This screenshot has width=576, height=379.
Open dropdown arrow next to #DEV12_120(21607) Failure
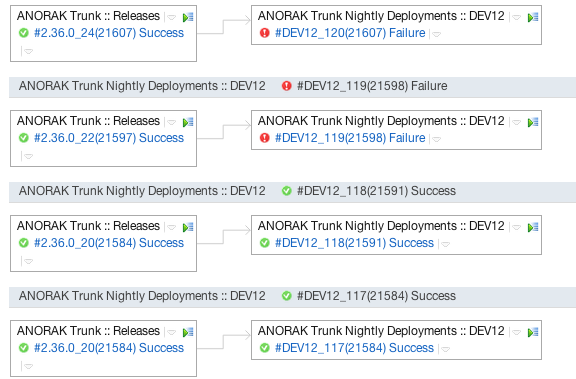click(x=436, y=34)
